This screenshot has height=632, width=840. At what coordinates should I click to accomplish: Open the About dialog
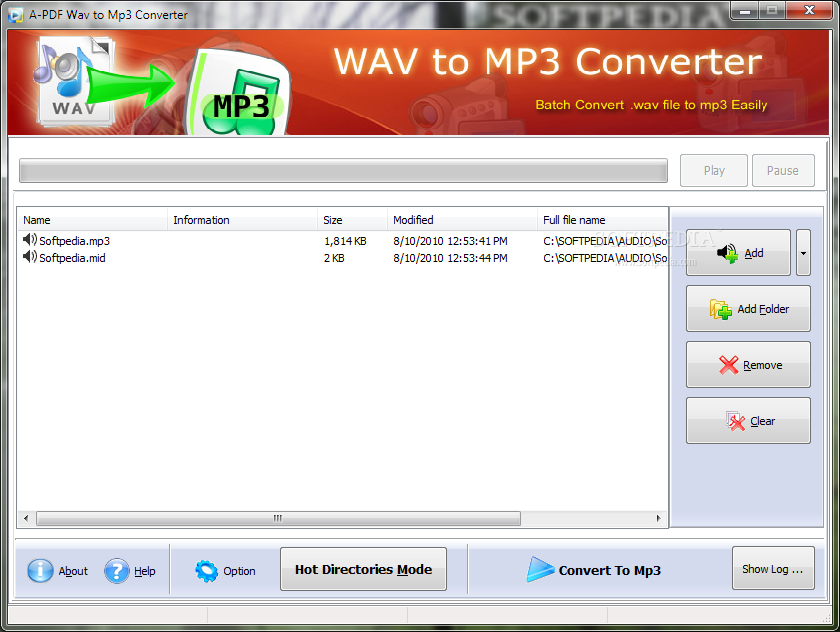(x=57, y=571)
